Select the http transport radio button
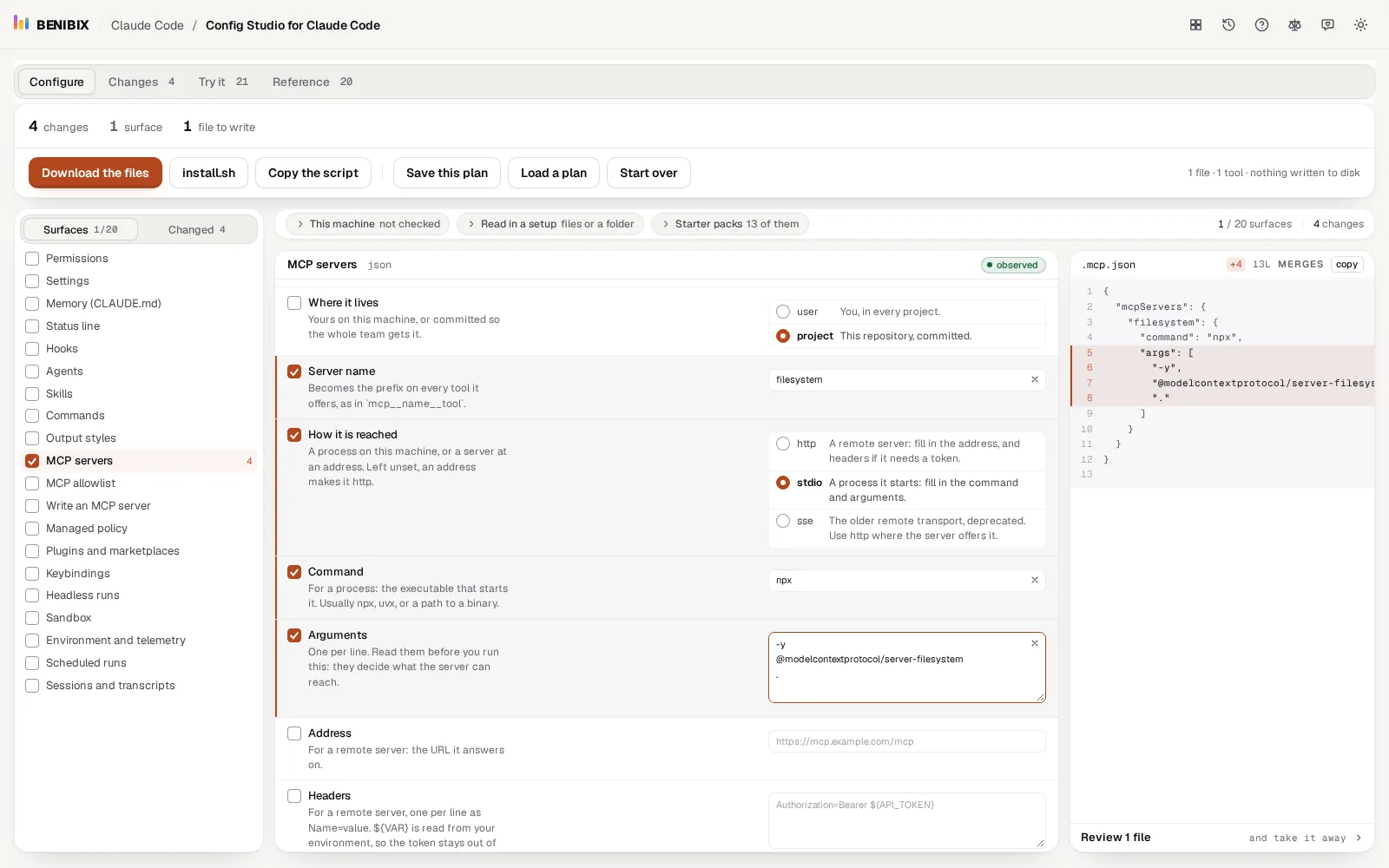 [x=783, y=444]
